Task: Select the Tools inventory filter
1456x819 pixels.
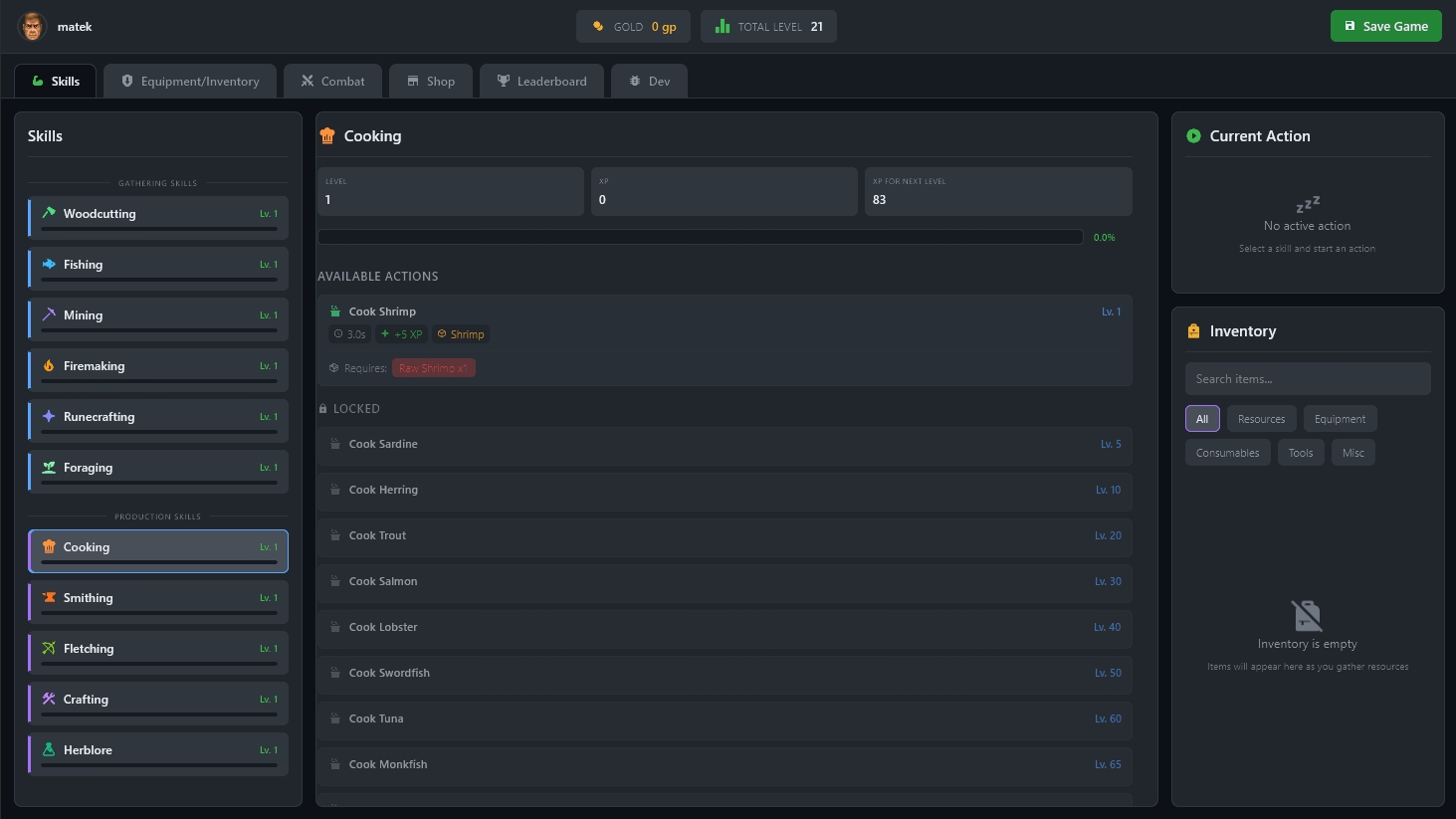Action: point(1300,453)
